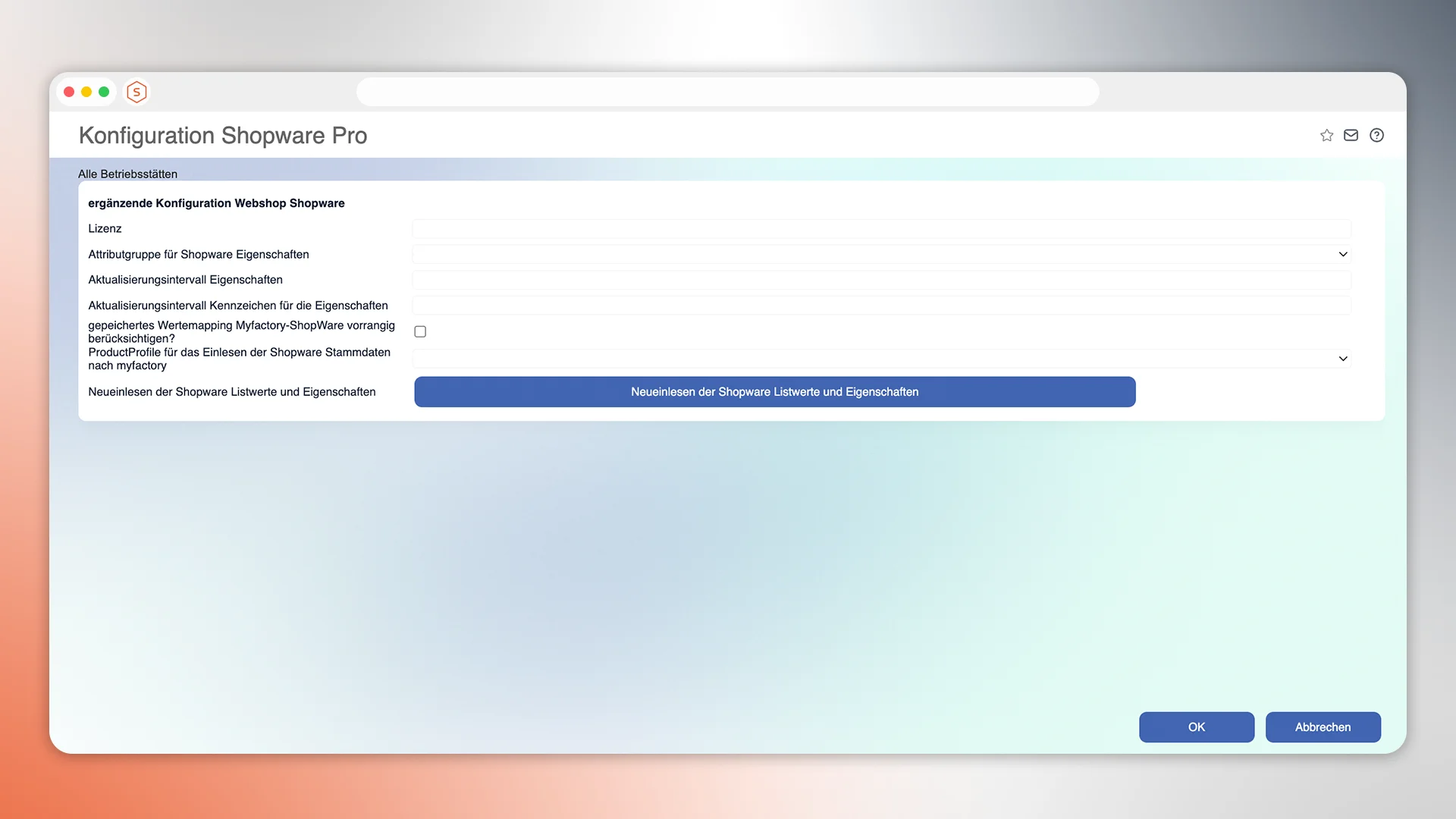Enable gepeichertes Wertemapping Myfactory-ShopWare vorrangig berücksichtigen
The height and width of the screenshot is (819, 1456).
pos(420,331)
